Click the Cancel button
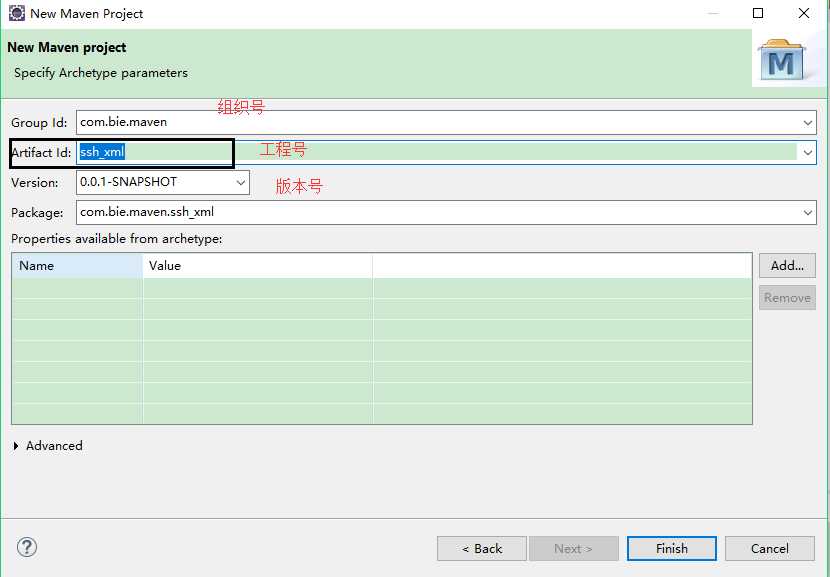 770,548
